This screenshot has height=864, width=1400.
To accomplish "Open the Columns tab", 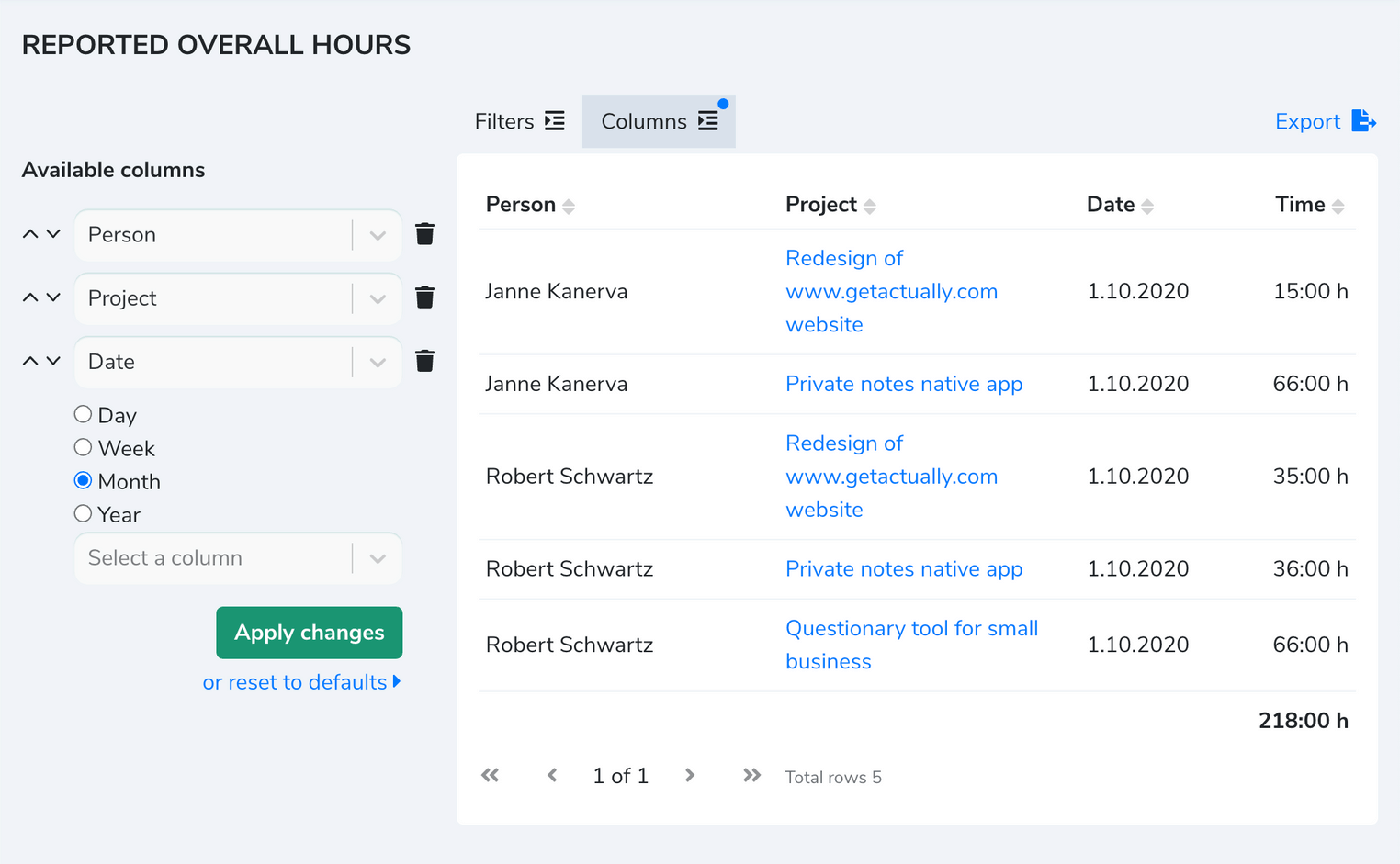I will [x=658, y=120].
